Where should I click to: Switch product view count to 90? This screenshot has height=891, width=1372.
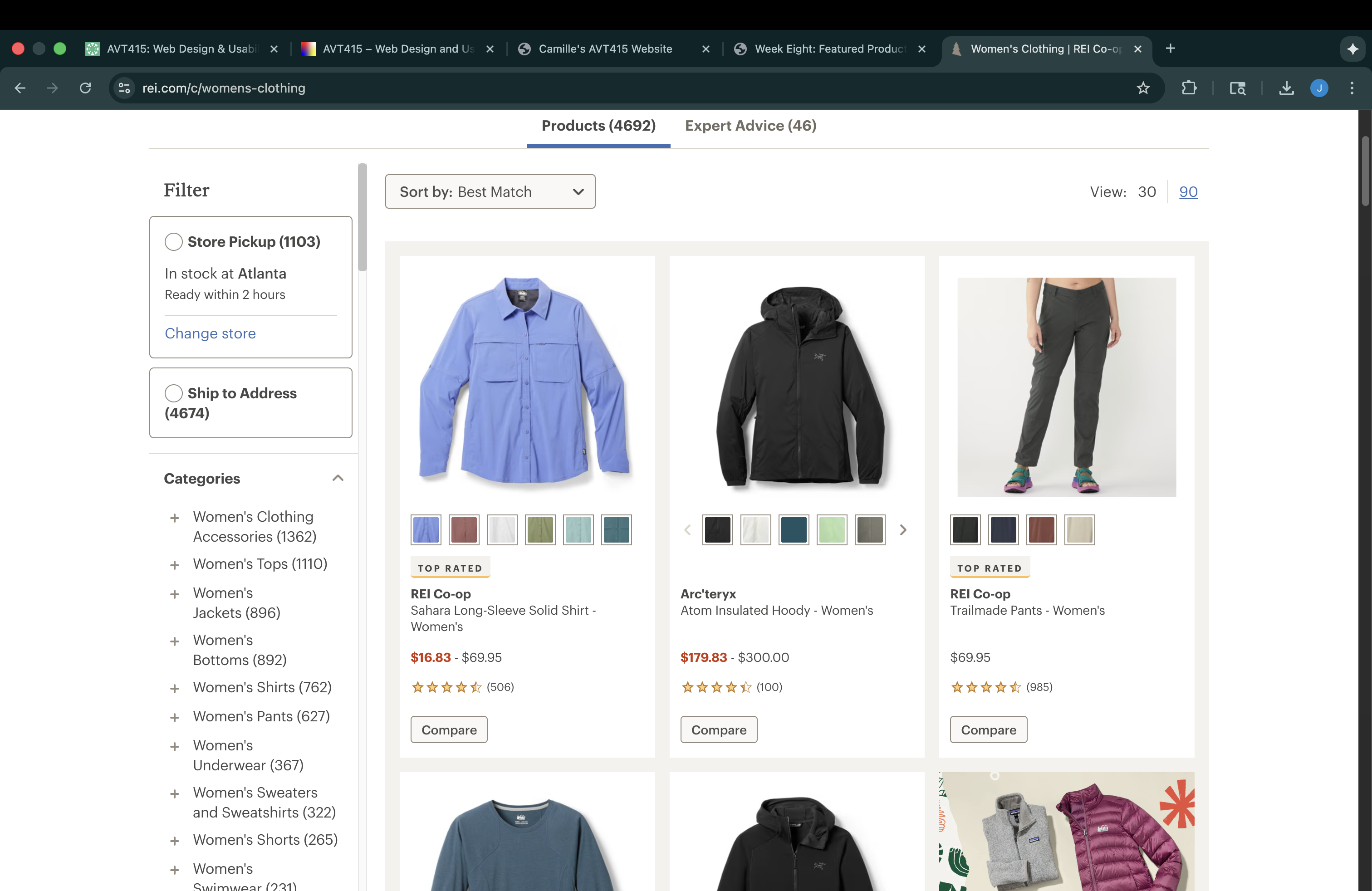tap(1188, 192)
